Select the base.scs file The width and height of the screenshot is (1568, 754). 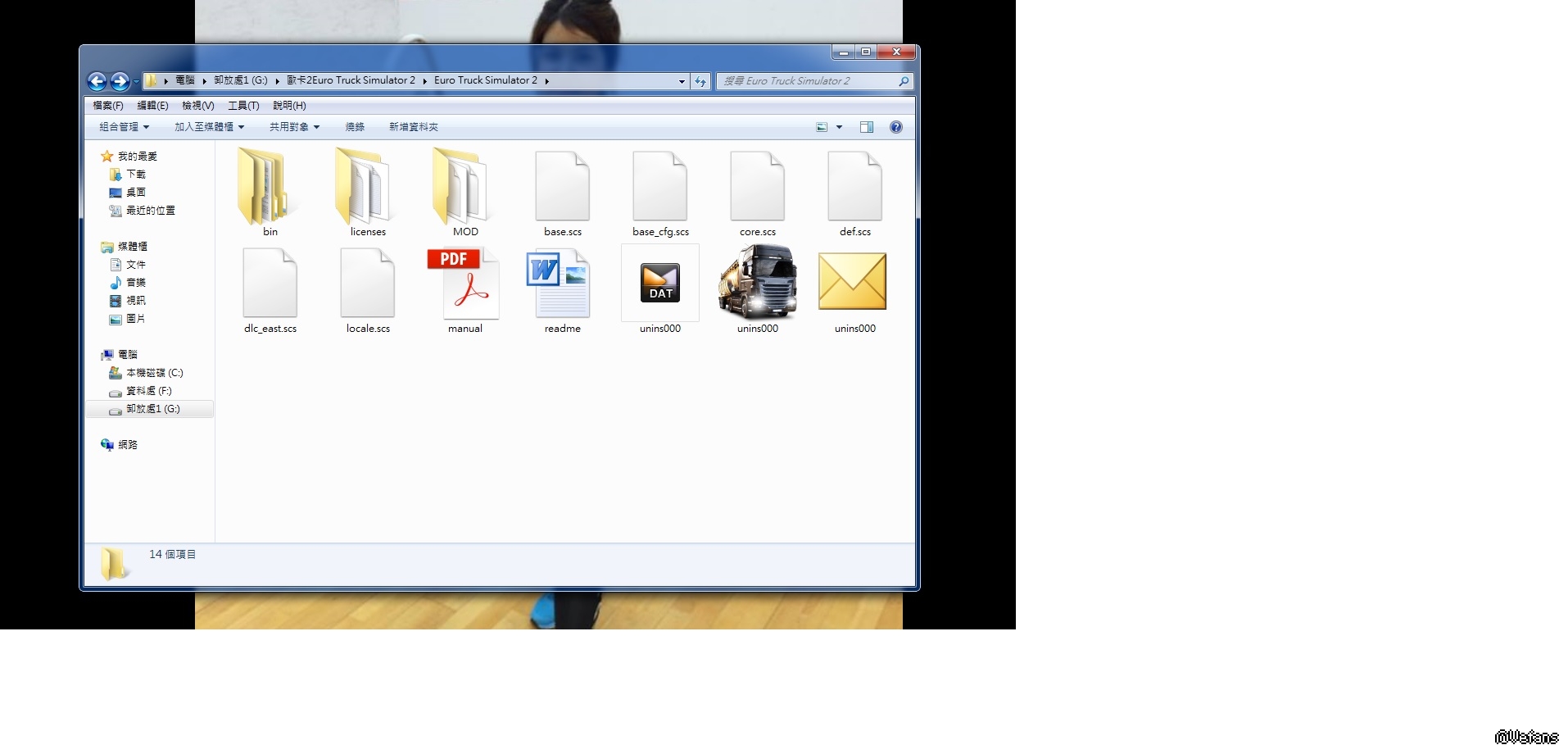point(562,188)
